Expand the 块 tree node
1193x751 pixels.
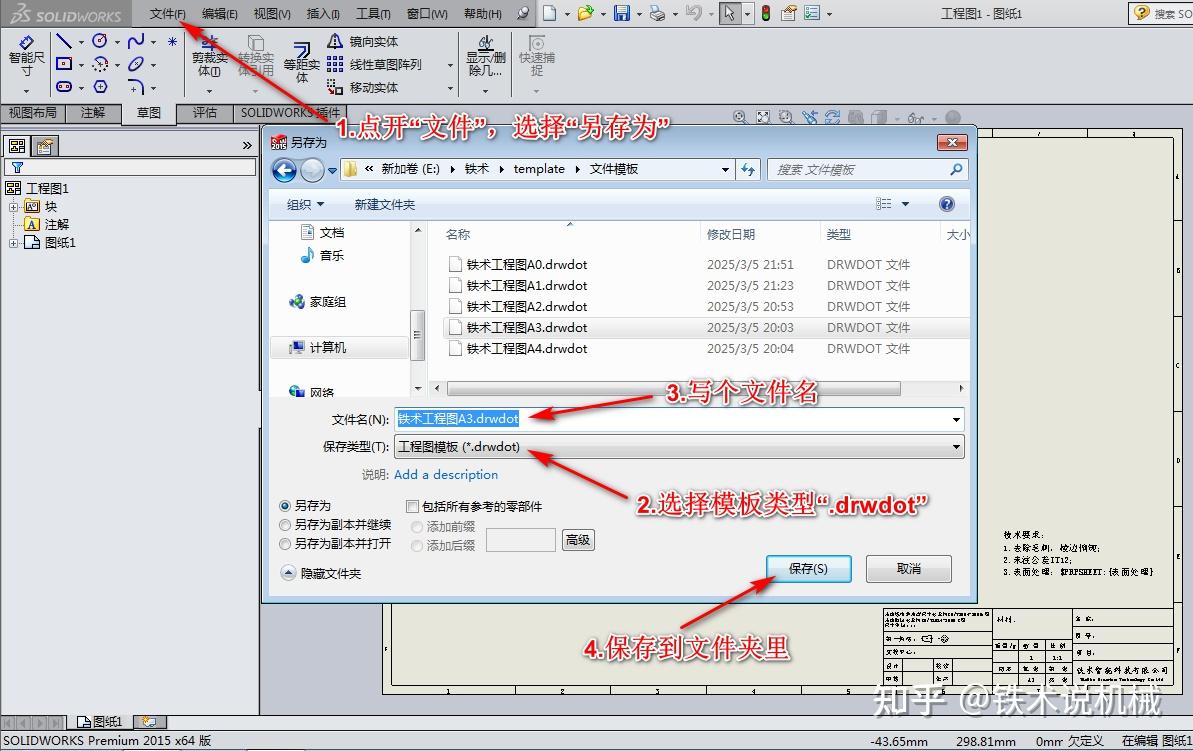pos(13,206)
